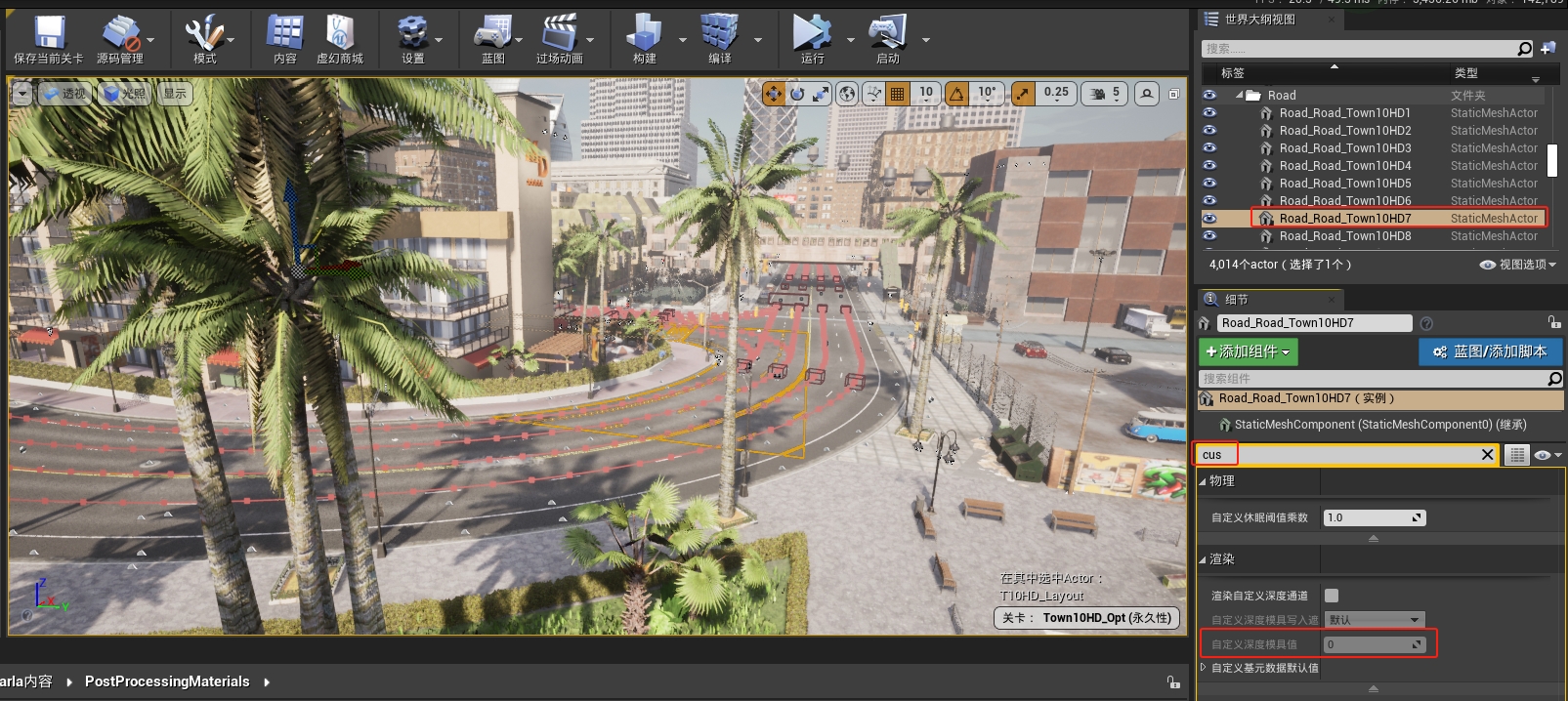Image resolution: width=1568 pixels, height=701 pixels.
Task: Click the 自定义休眠阈值乘数 value field
Action: point(1366,518)
